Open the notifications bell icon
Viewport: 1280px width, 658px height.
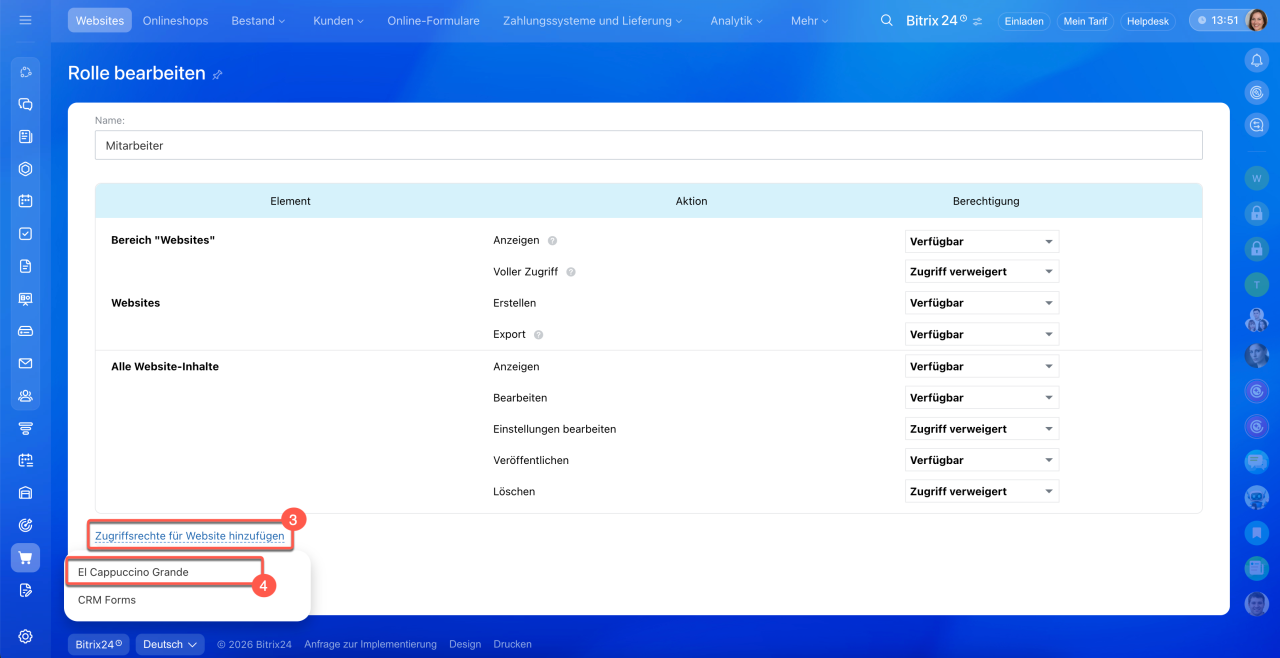pyautogui.click(x=1256, y=60)
